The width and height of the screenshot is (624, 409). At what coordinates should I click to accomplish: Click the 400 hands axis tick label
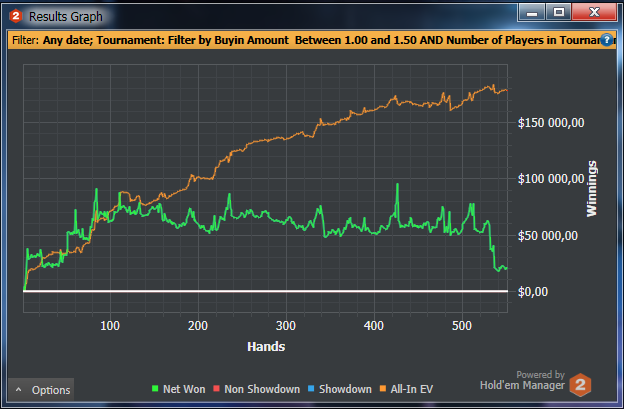tap(374, 326)
